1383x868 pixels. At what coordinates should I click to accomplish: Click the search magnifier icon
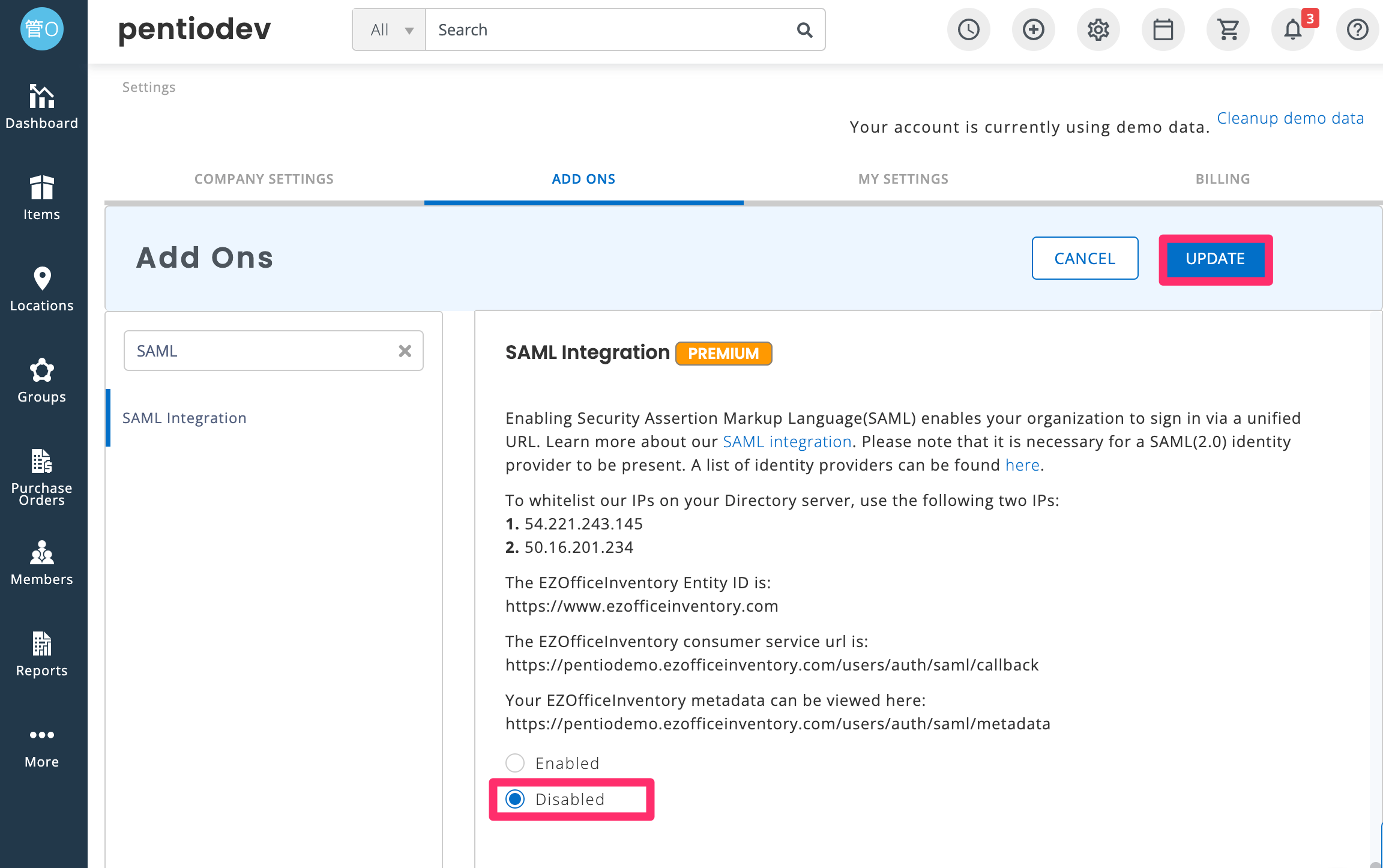tap(804, 30)
